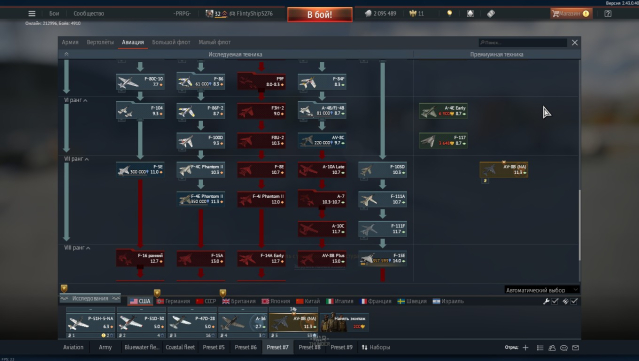Select the США nation flag
This screenshot has width=639, height=361.
click(x=140, y=301)
